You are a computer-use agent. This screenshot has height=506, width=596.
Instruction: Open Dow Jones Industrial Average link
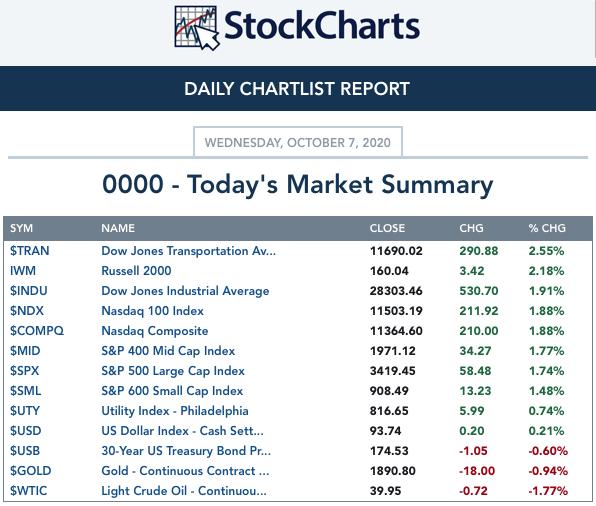(x=185, y=291)
